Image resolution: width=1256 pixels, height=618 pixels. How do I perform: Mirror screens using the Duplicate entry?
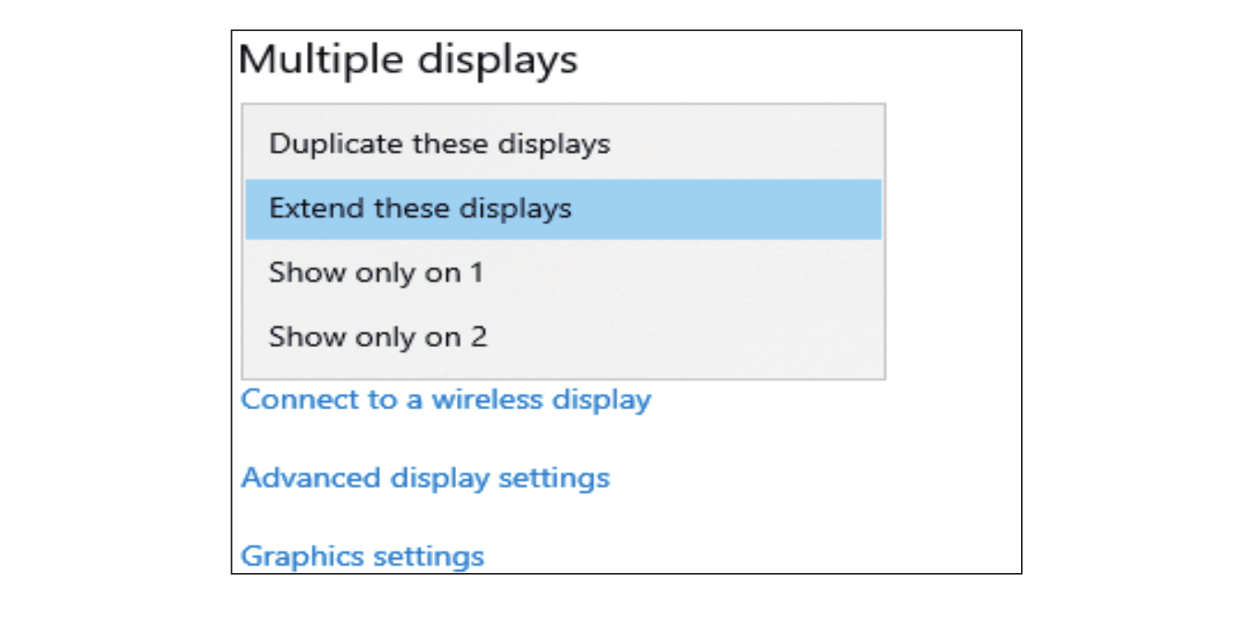tap(439, 144)
